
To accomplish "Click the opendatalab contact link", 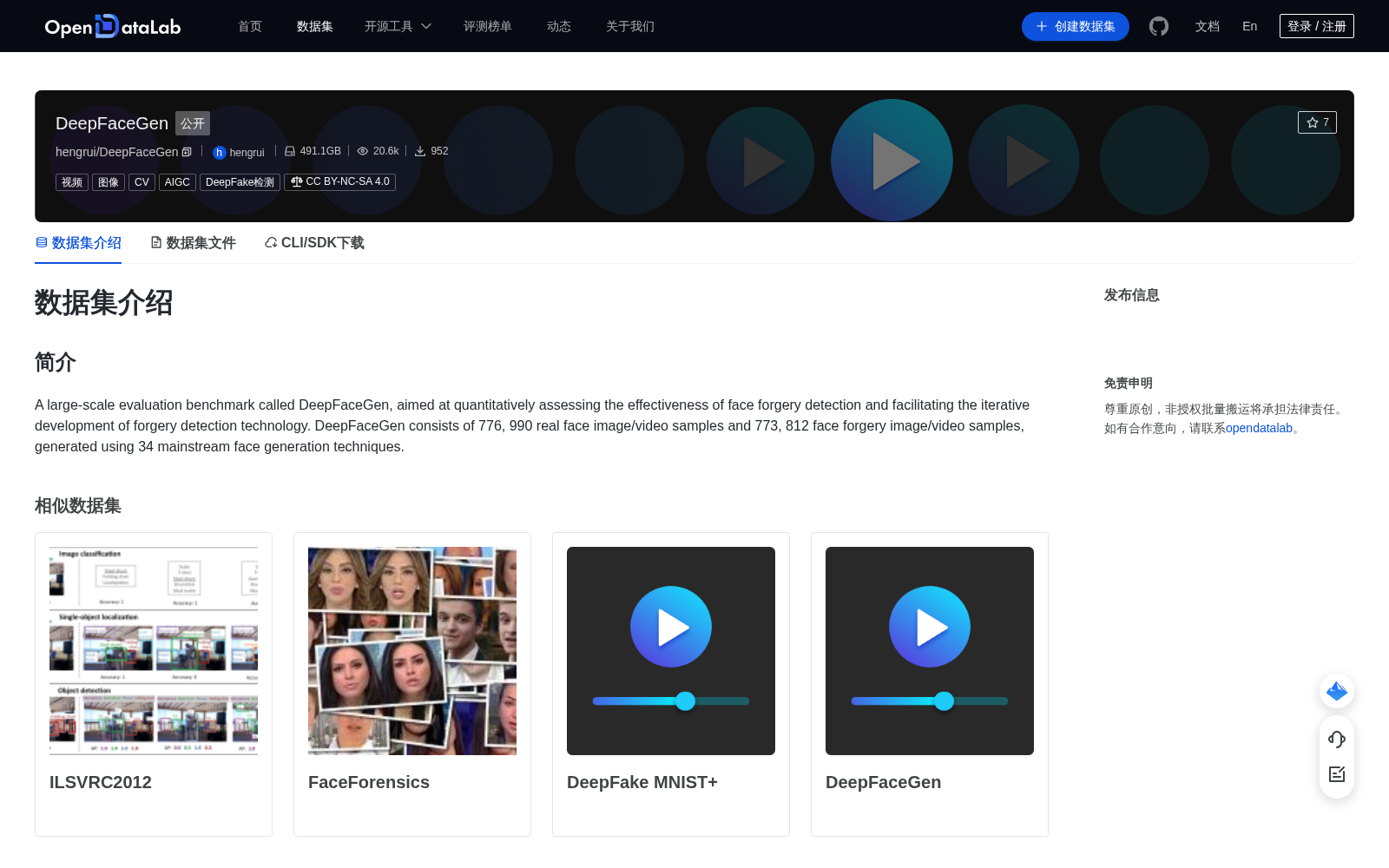I will coord(1259,428).
